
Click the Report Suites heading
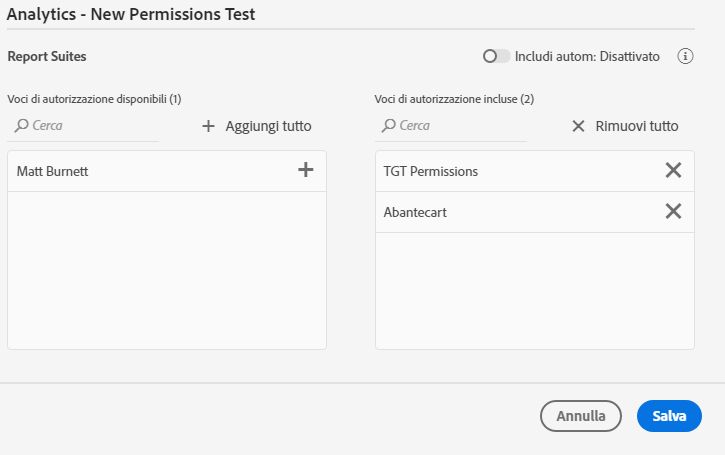[47, 56]
